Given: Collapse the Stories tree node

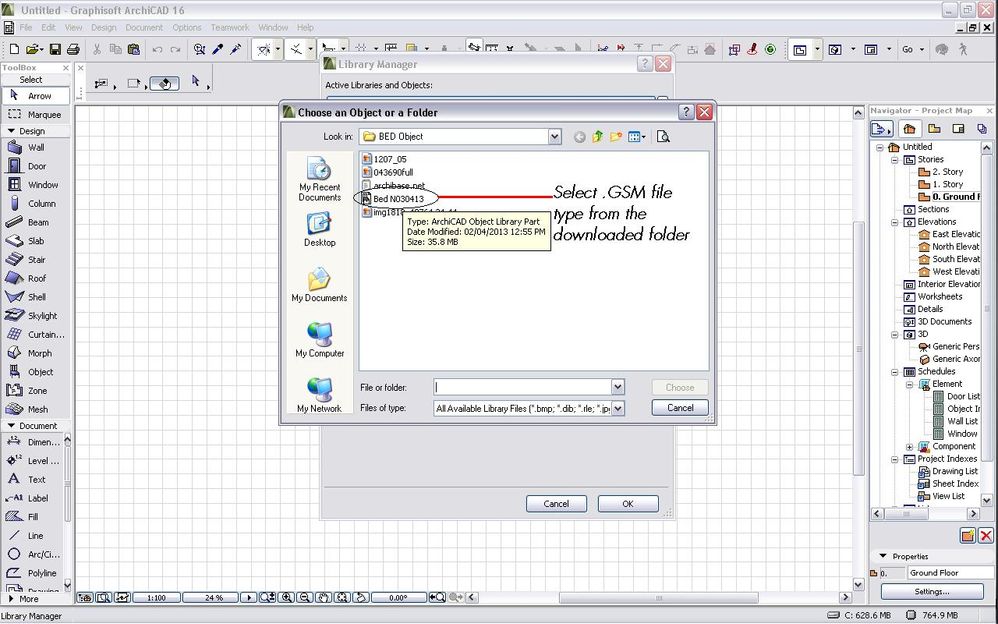Looking at the screenshot, I should pyautogui.click(x=894, y=160).
